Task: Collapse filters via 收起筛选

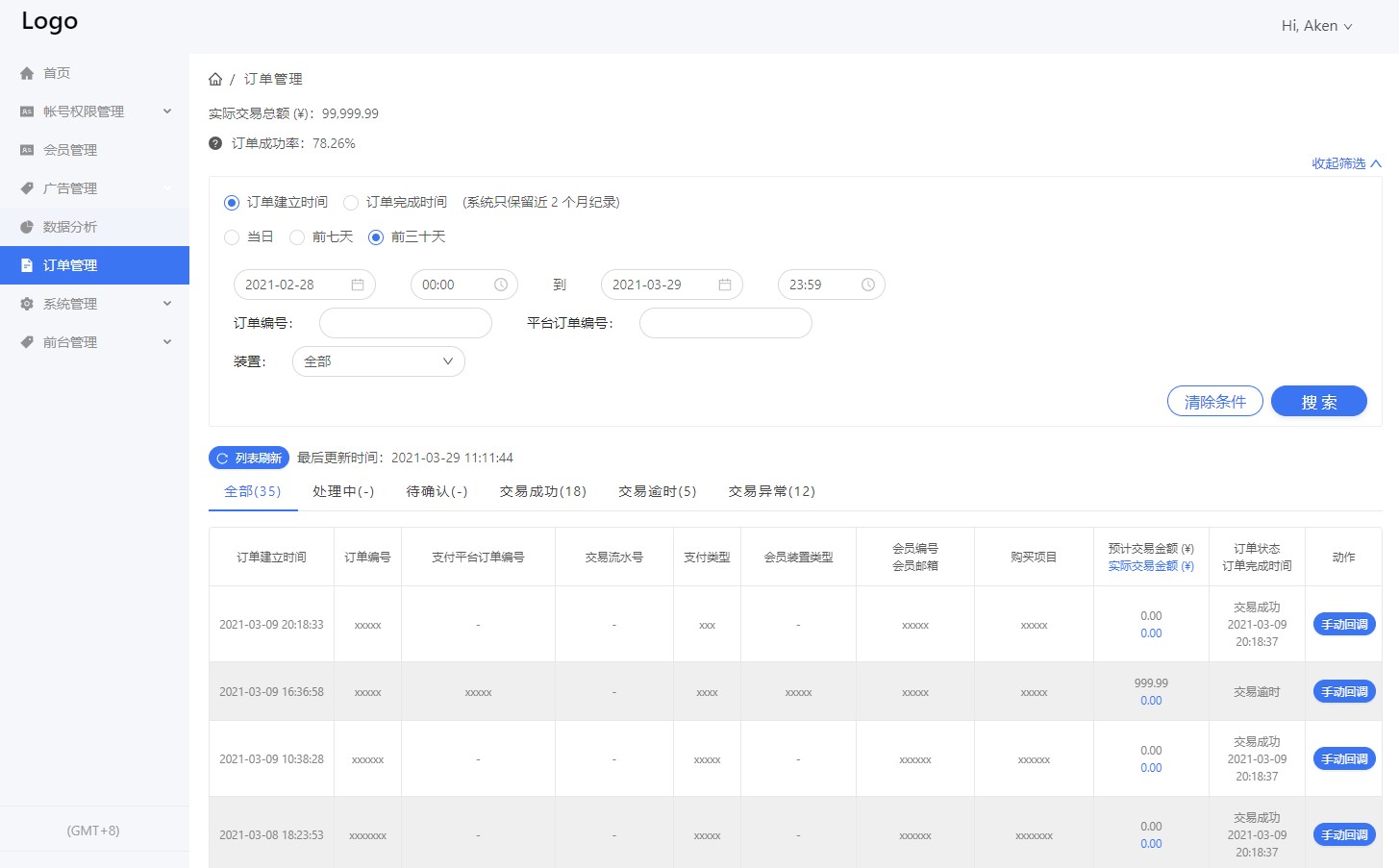Action: coord(1346,163)
